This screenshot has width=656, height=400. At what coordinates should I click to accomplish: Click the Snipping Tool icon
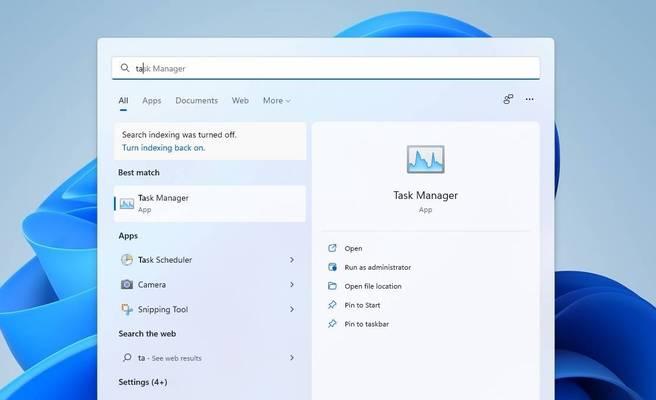127,309
